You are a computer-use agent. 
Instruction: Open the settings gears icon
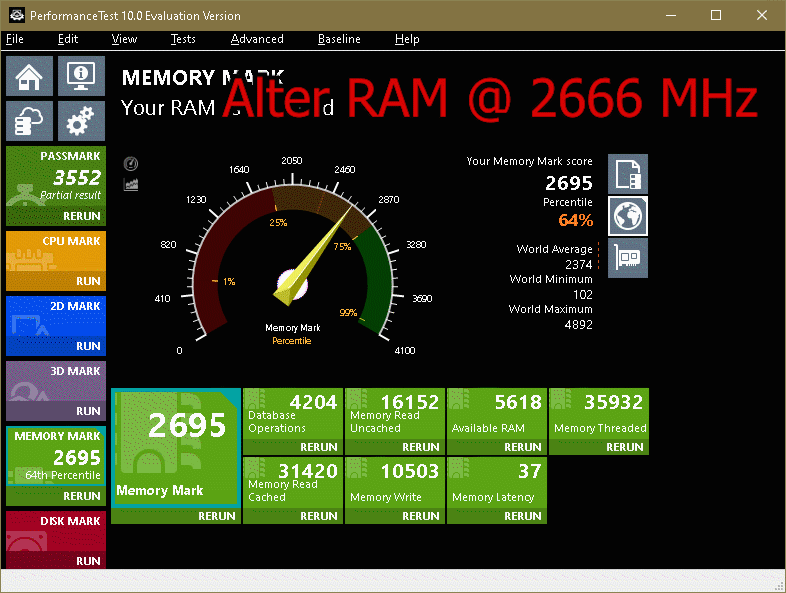tap(81, 121)
